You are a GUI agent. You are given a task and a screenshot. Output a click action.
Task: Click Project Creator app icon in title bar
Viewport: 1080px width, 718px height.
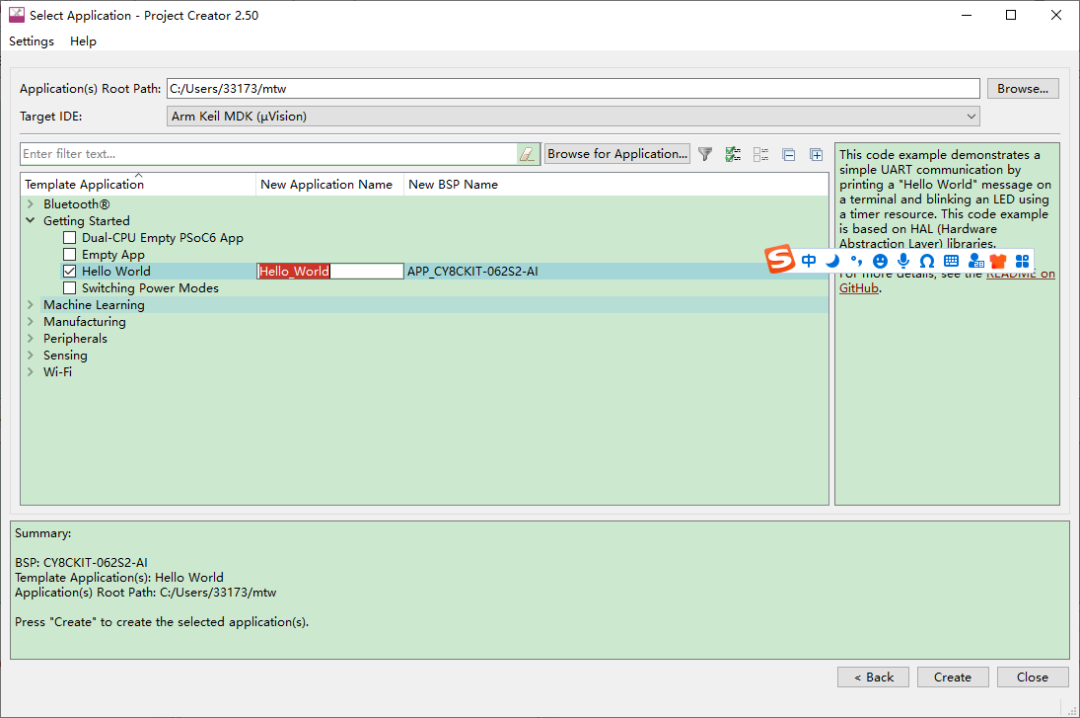(x=16, y=14)
